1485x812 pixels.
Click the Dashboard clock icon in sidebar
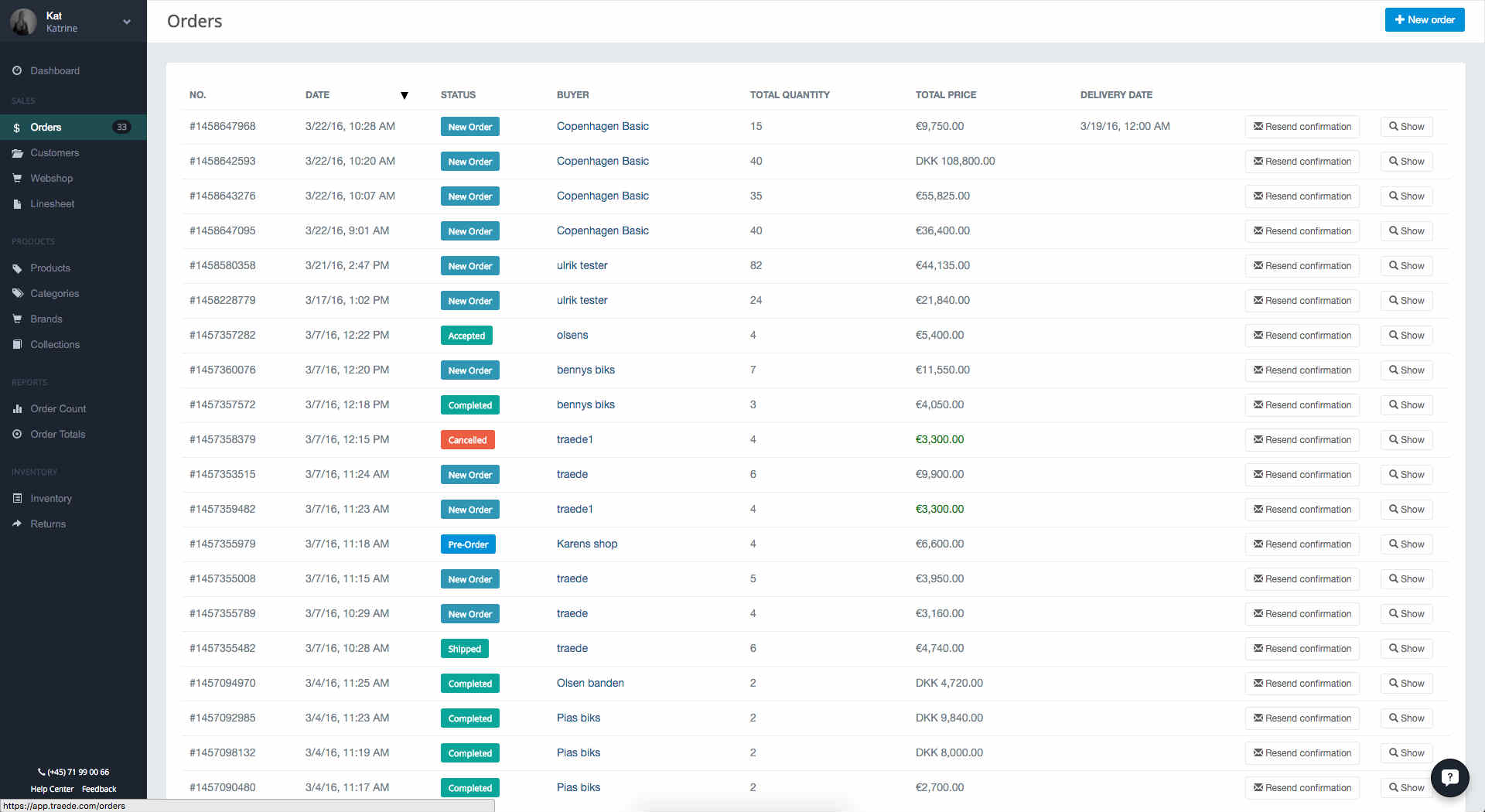pyautogui.click(x=17, y=71)
